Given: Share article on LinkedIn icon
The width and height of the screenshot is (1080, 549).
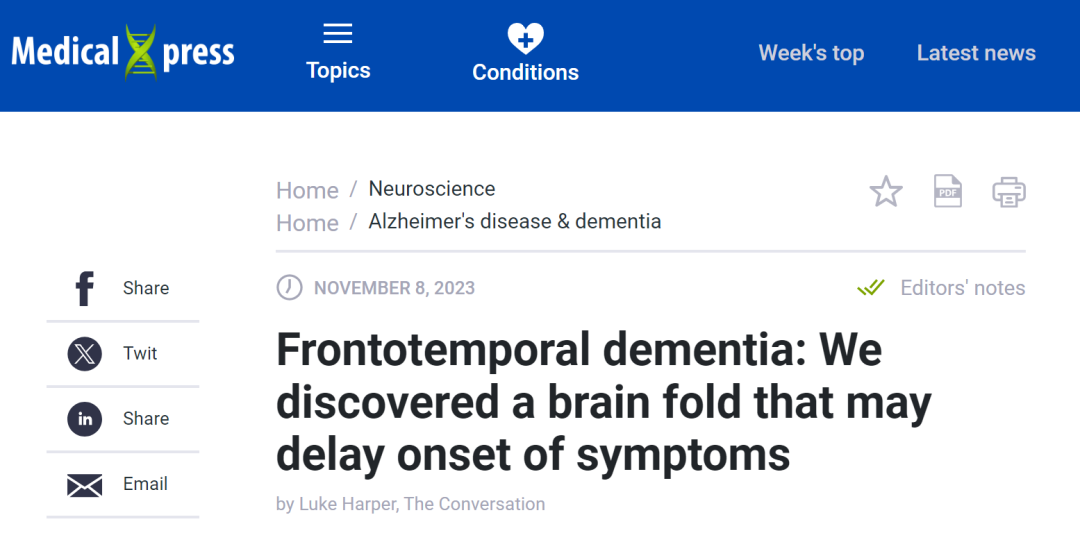Looking at the screenshot, I should pyautogui.click(x=85, y=419).
